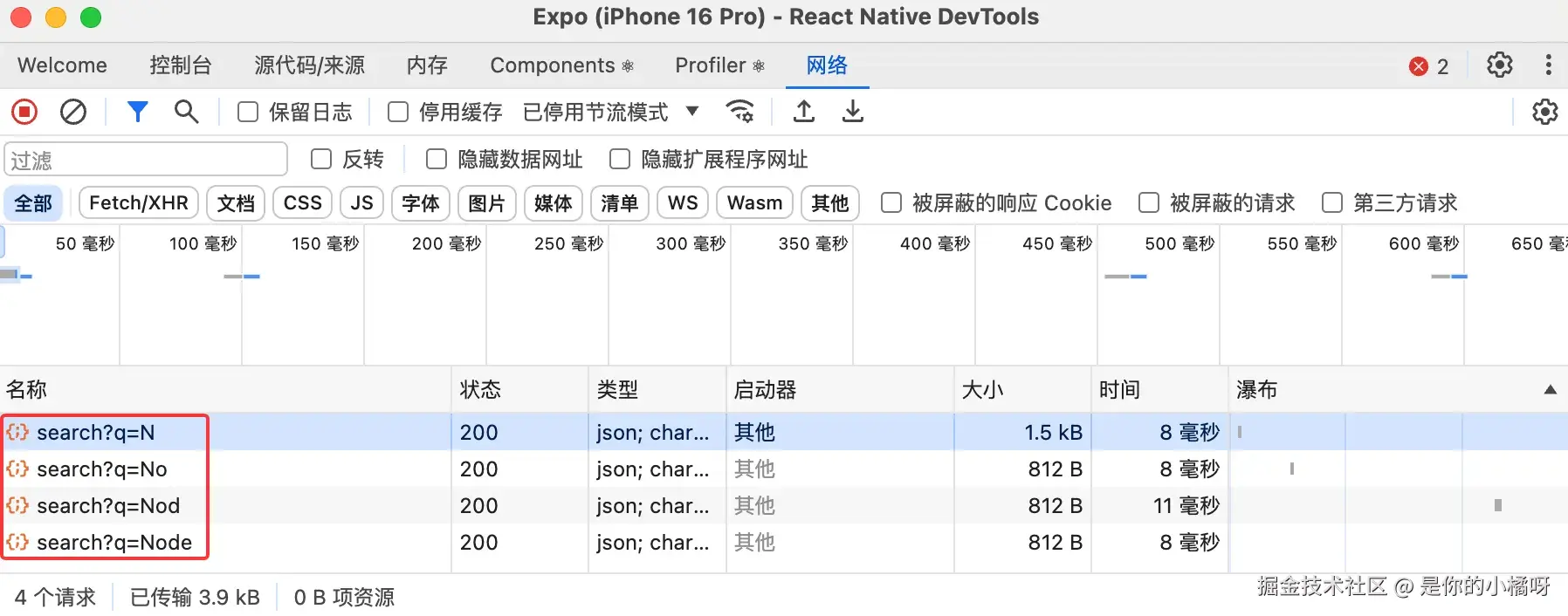Filter requests by JS type
The width and height of the screenshot is (1568, 616).
point(362,203)
